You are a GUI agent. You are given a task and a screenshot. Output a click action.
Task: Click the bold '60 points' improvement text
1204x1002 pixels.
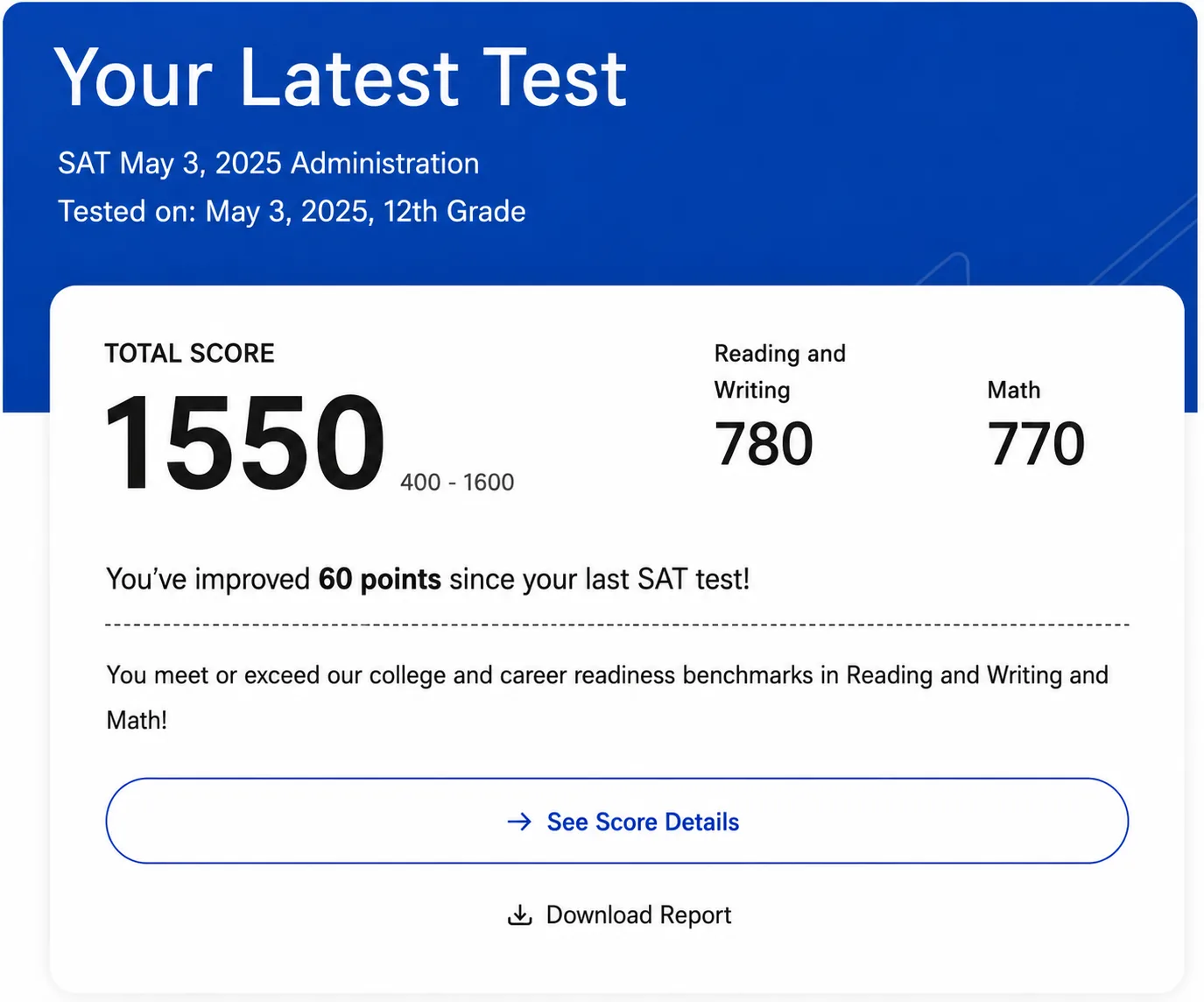tap(379, 580)
